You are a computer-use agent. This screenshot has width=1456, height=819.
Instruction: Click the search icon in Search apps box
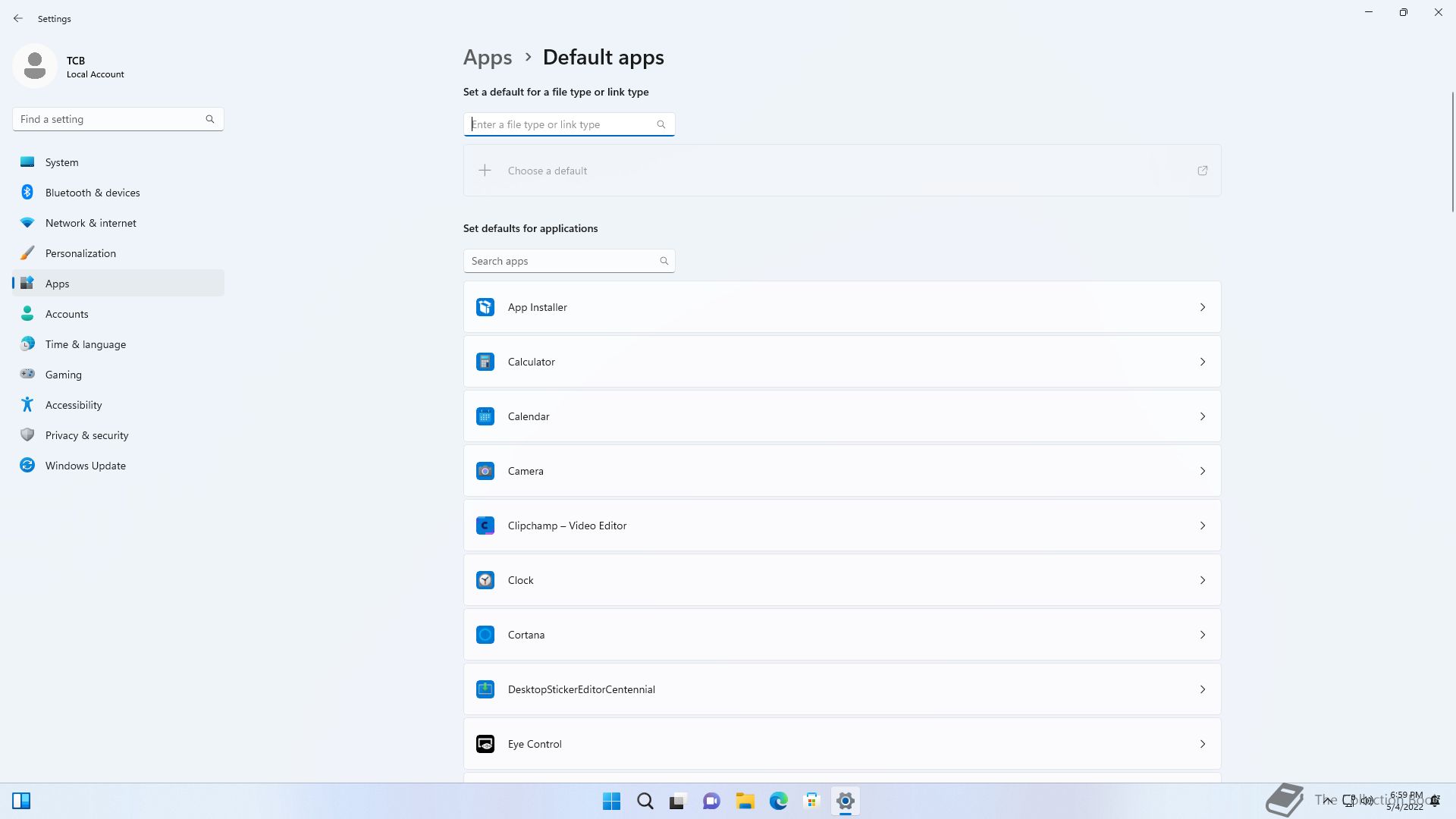click(664, 261)
